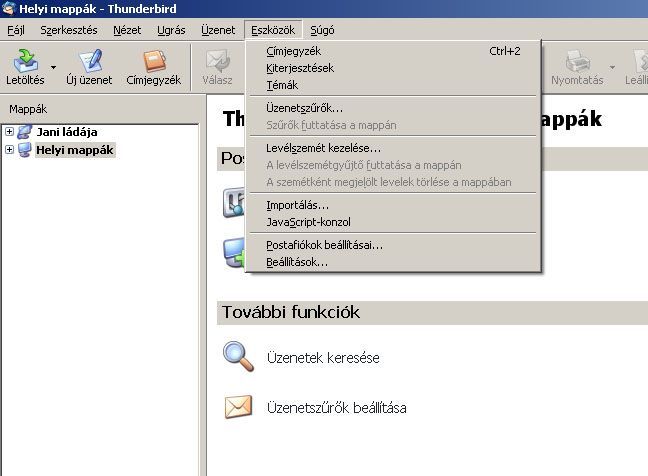
Task: Open the Szerkesztés menu
Action: tap(69, 30)
